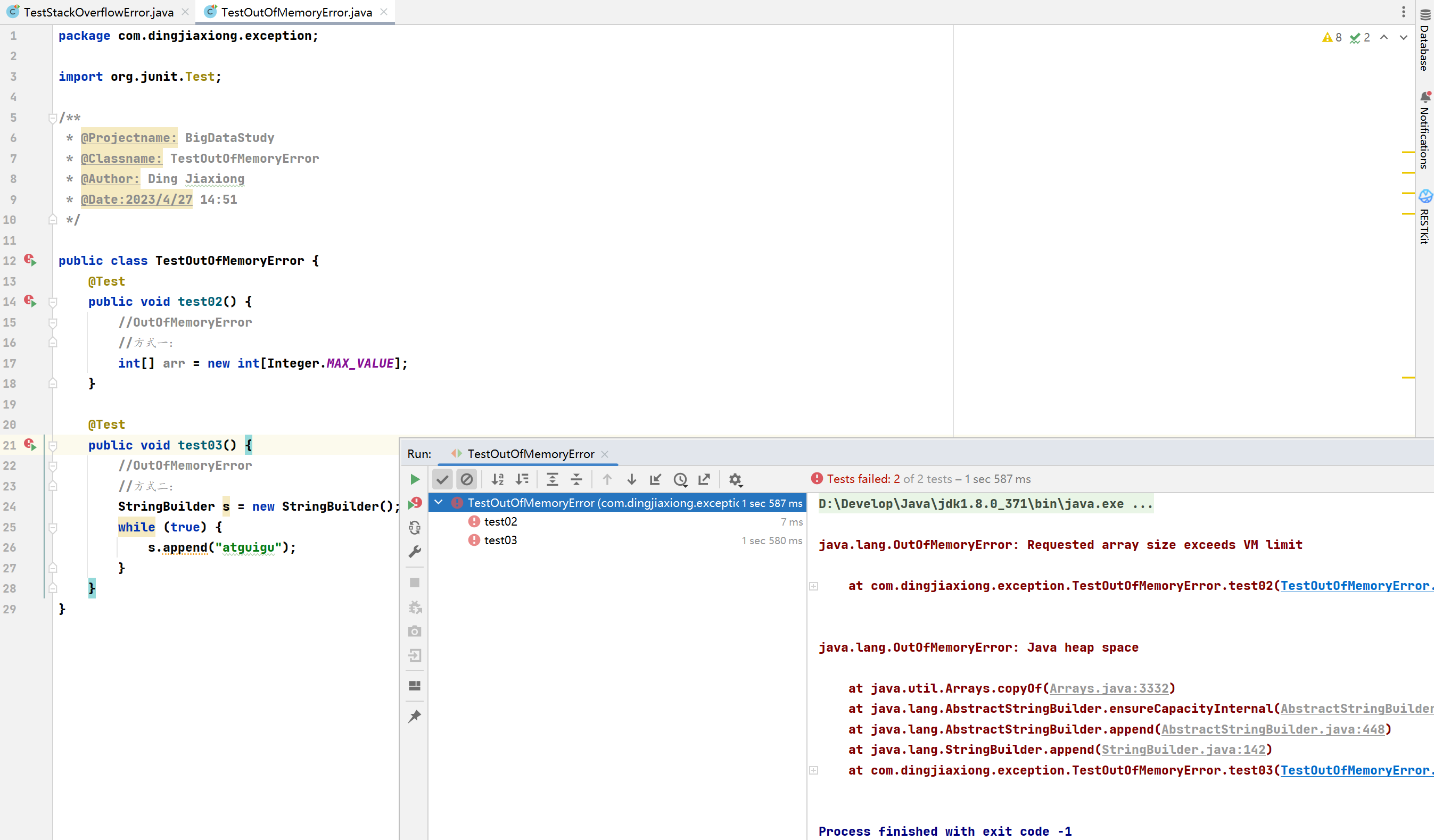1434x840 pixels.
Task: Expand folded stack frames under test03 trace
Action: click(x=814, y=770)
